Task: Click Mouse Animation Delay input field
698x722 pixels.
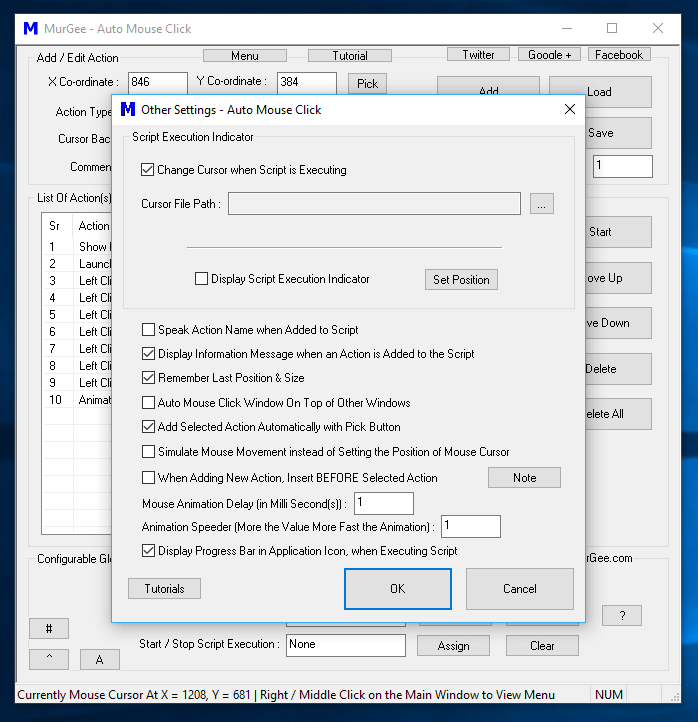Action: click(384, 503)
